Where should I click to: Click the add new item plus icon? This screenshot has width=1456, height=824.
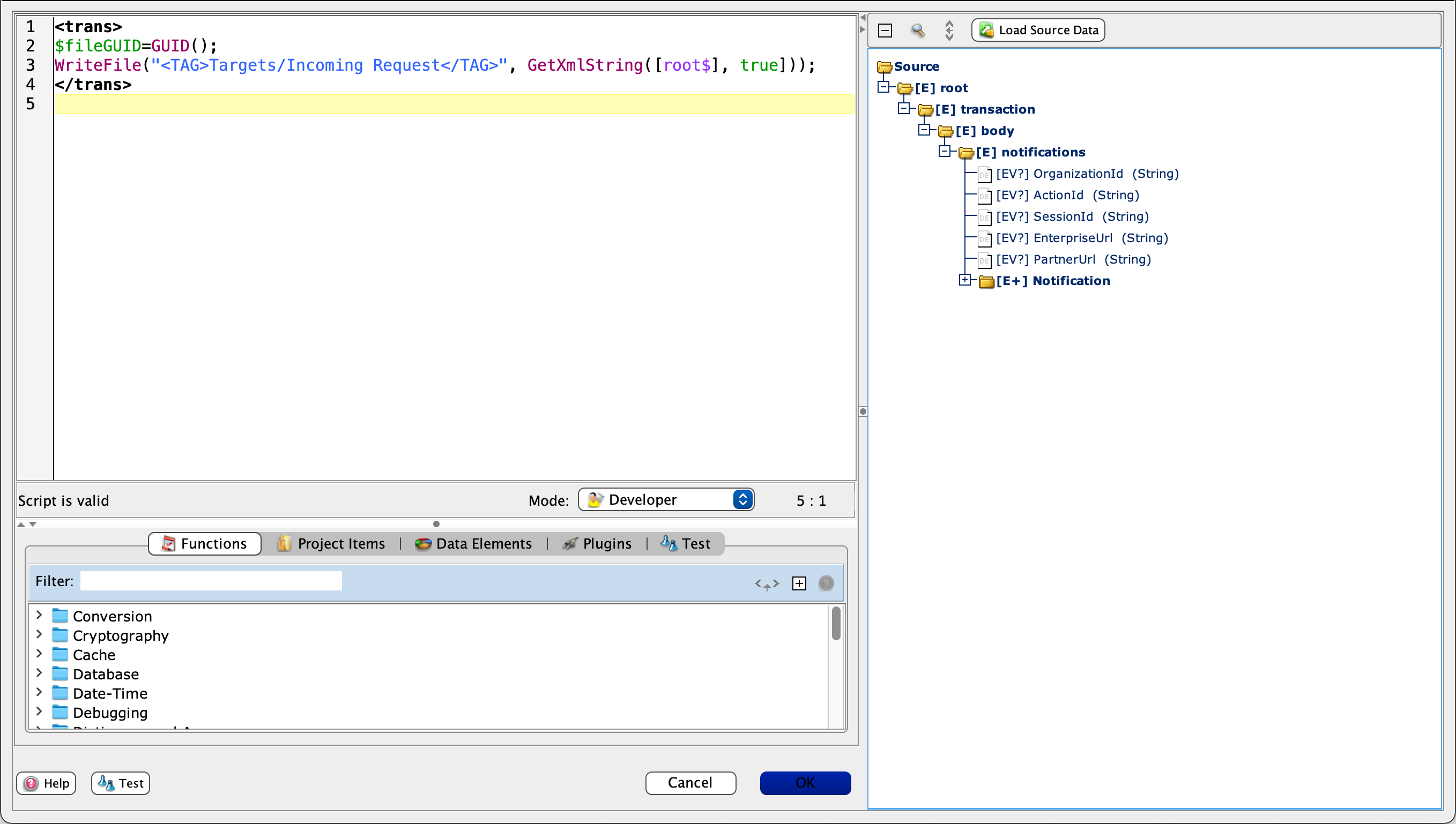tap(799, 583)
